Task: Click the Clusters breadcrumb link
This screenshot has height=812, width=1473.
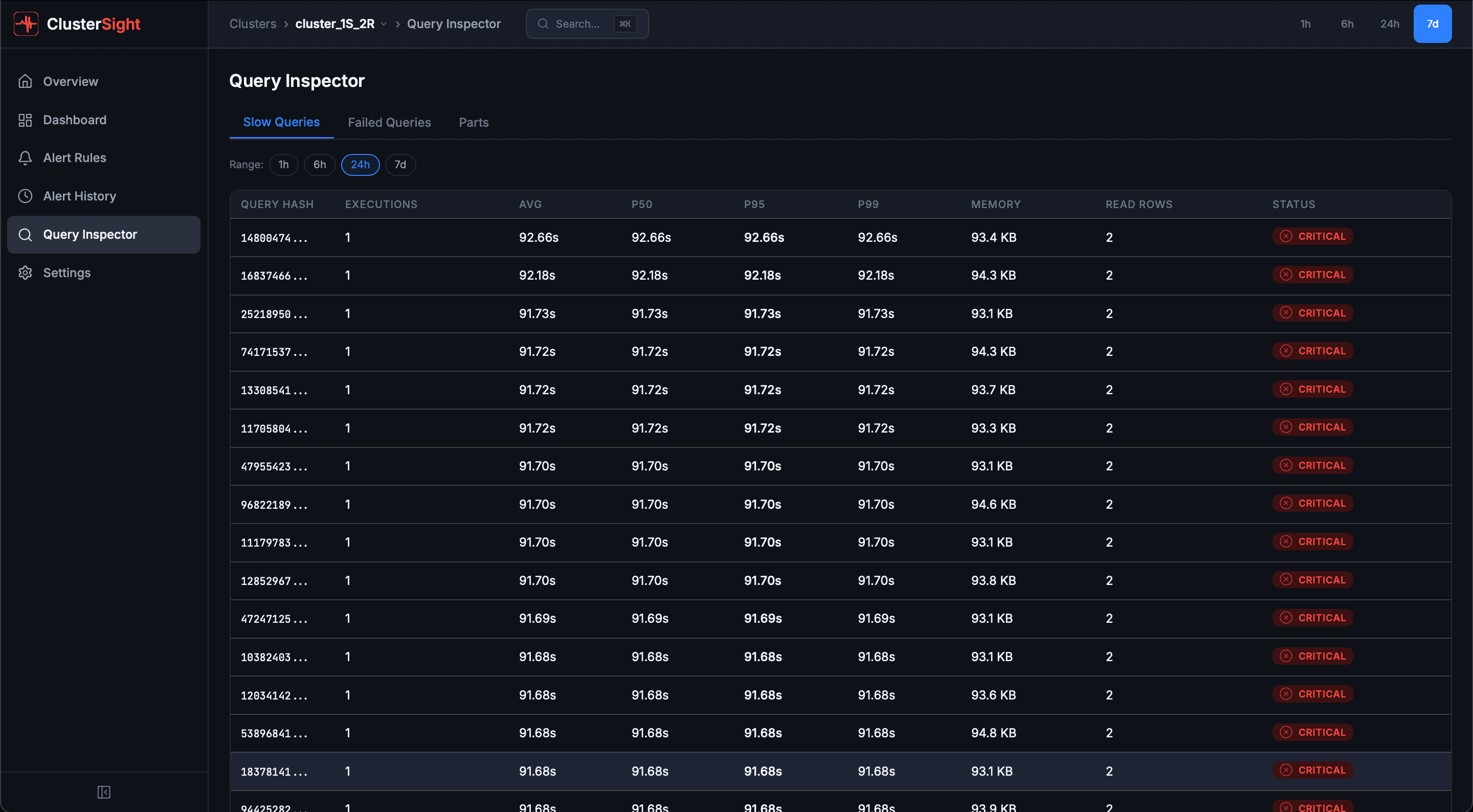Action: (253, 24)
